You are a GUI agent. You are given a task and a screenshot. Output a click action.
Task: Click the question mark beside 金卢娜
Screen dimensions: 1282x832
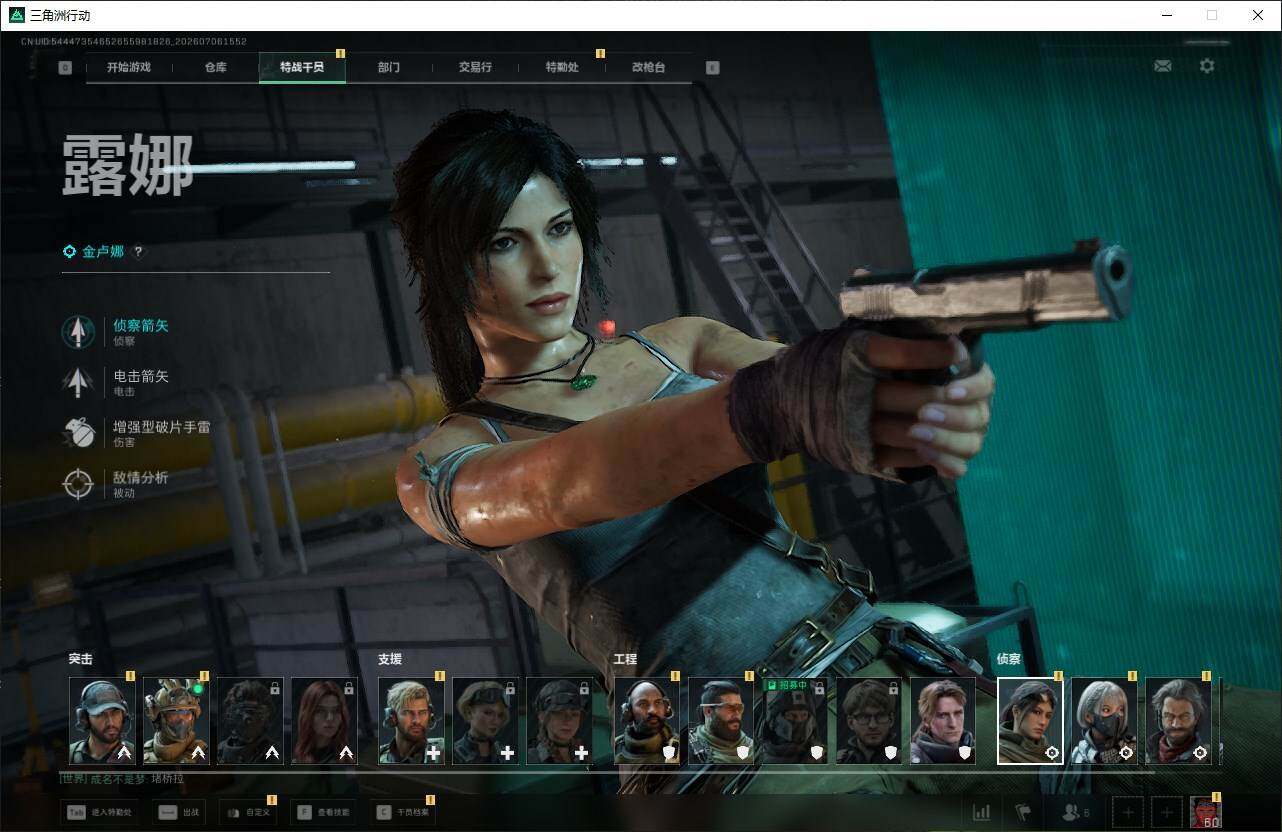tap(138, 252)
